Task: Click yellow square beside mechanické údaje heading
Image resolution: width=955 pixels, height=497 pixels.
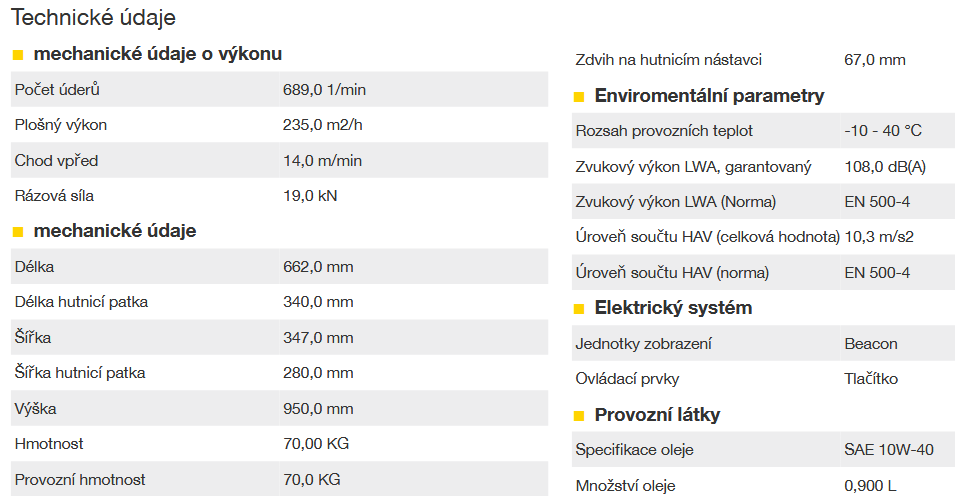Action: (18, 232)
